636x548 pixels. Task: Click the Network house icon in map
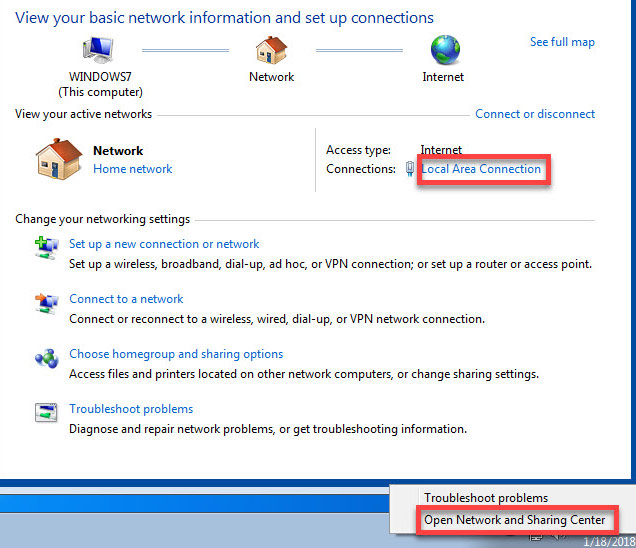pyautogui.click(x=271, y=50)
